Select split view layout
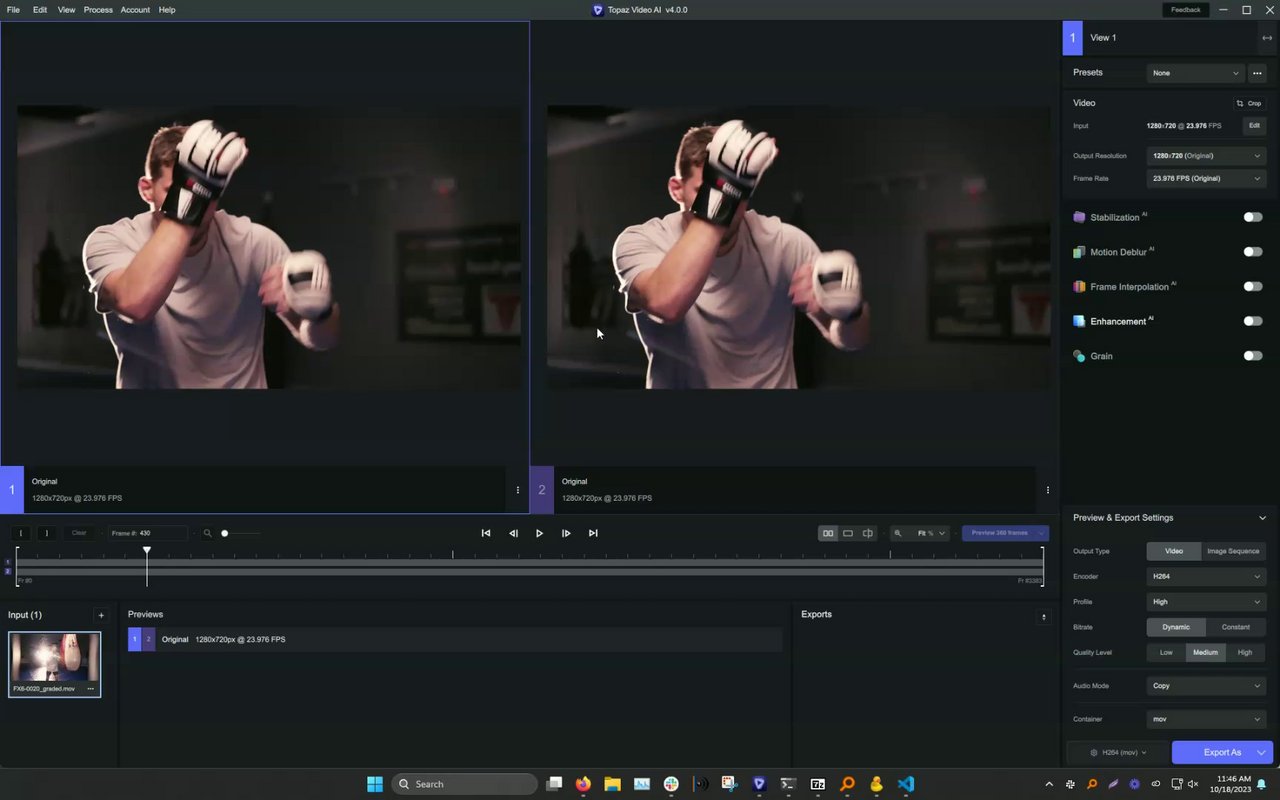 pos(868,533)
